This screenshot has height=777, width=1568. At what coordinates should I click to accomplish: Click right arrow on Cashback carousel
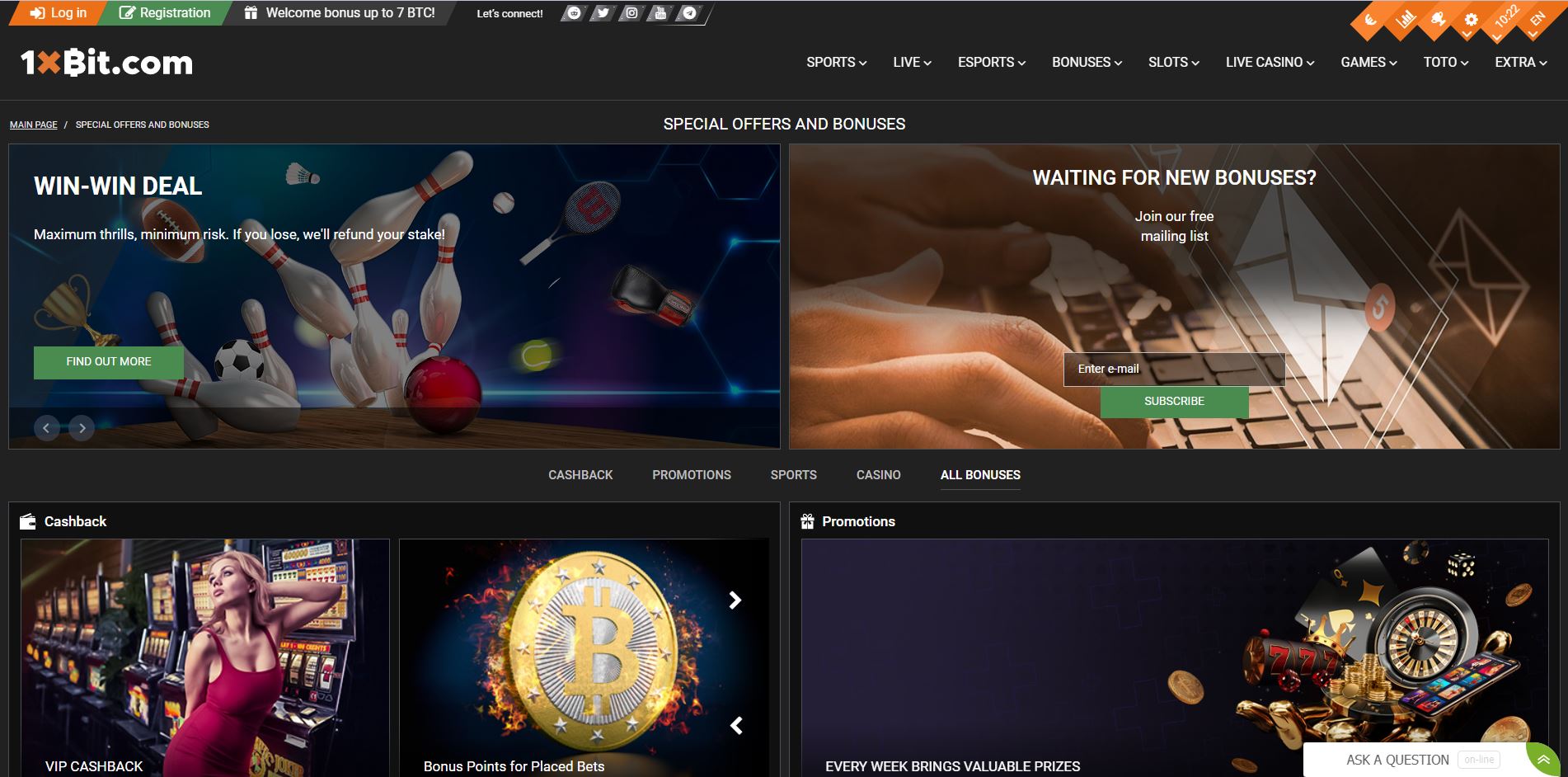[735, 600]
